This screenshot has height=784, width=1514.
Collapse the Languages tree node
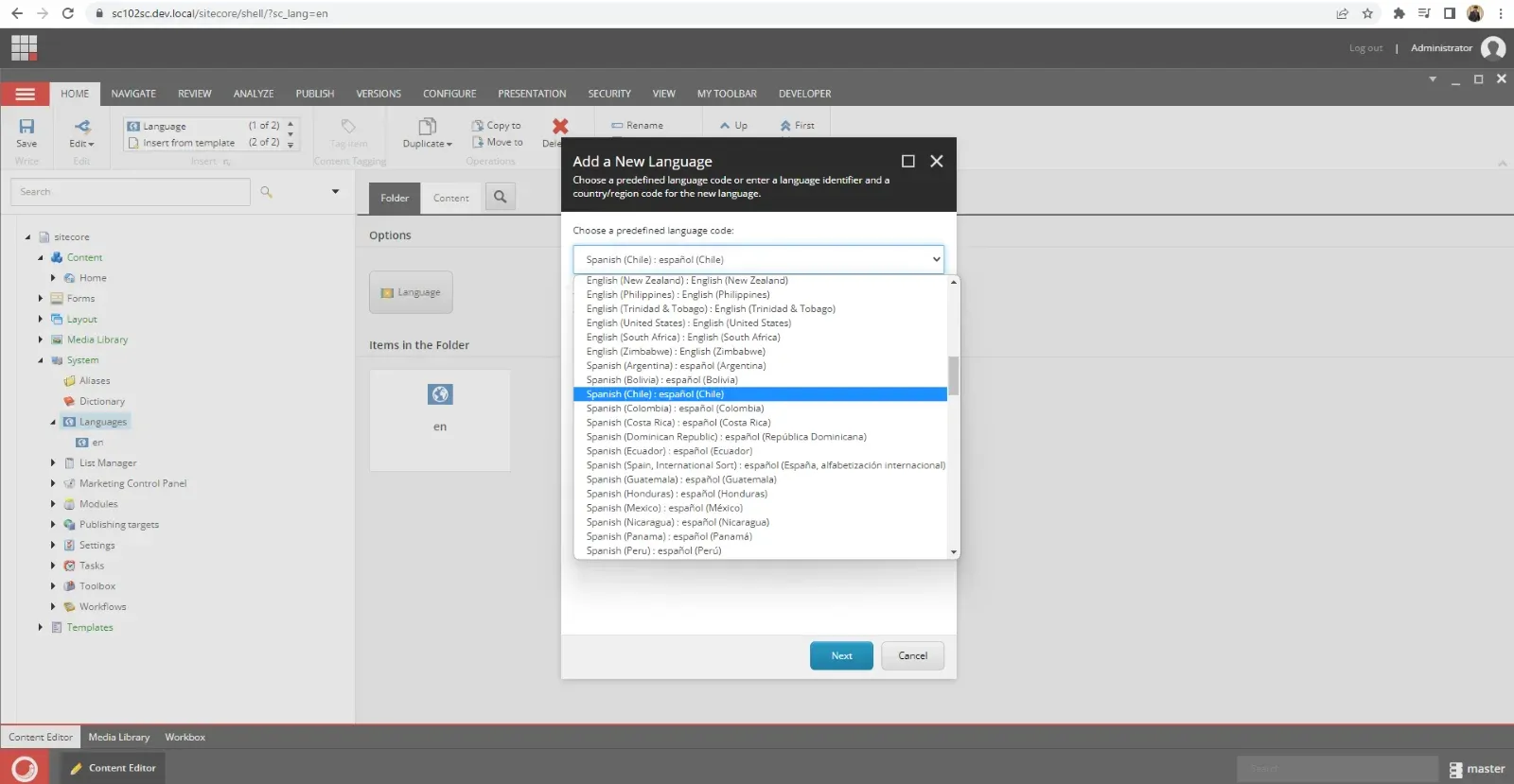[53, 422]
